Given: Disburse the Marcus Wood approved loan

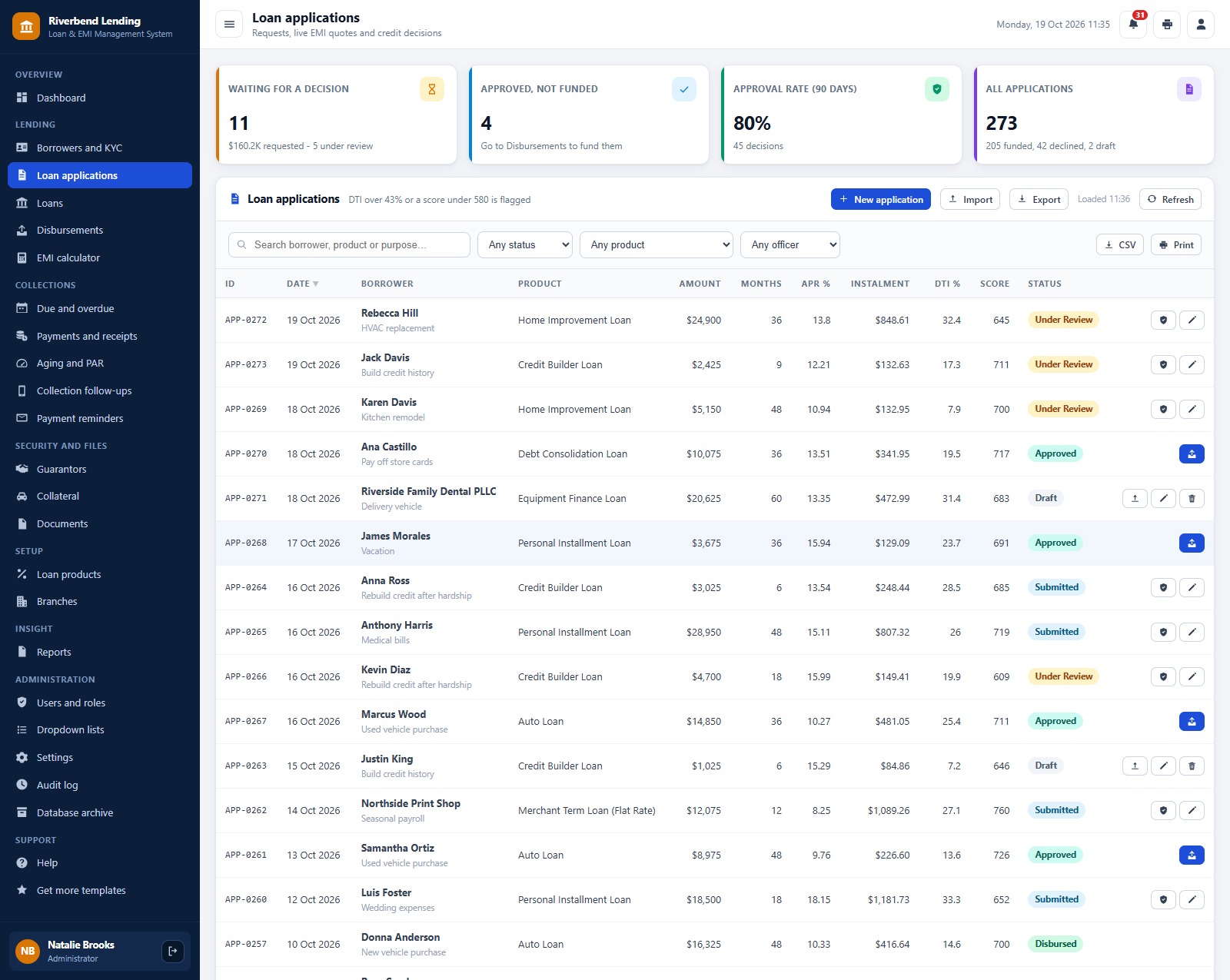Looking at the screenshot, I should (1192, 722).
